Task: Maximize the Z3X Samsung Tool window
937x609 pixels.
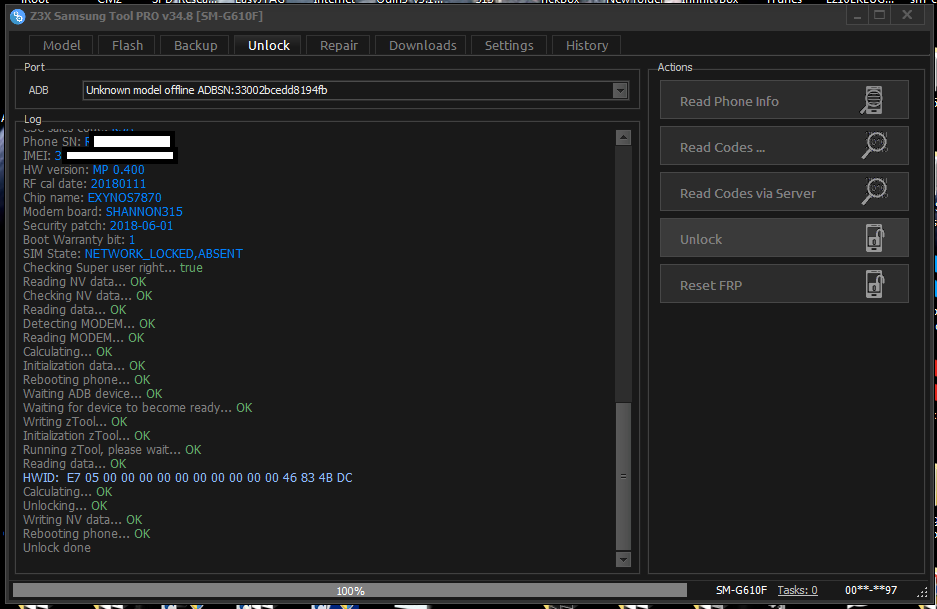Action: [x=880, y=16]
